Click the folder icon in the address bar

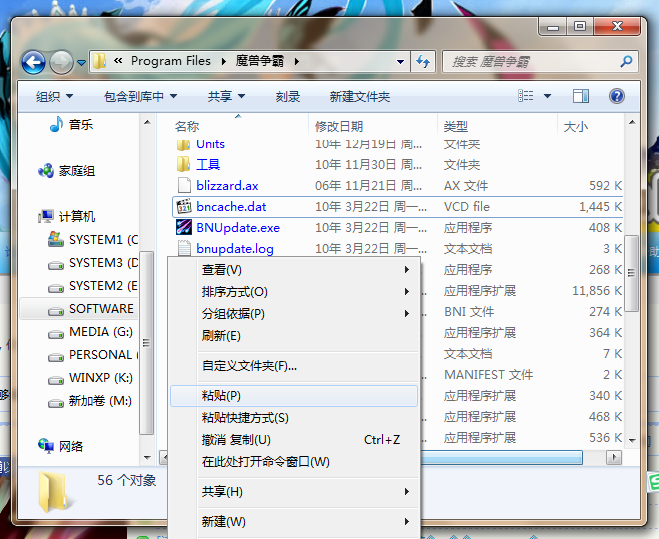point(100,61)
